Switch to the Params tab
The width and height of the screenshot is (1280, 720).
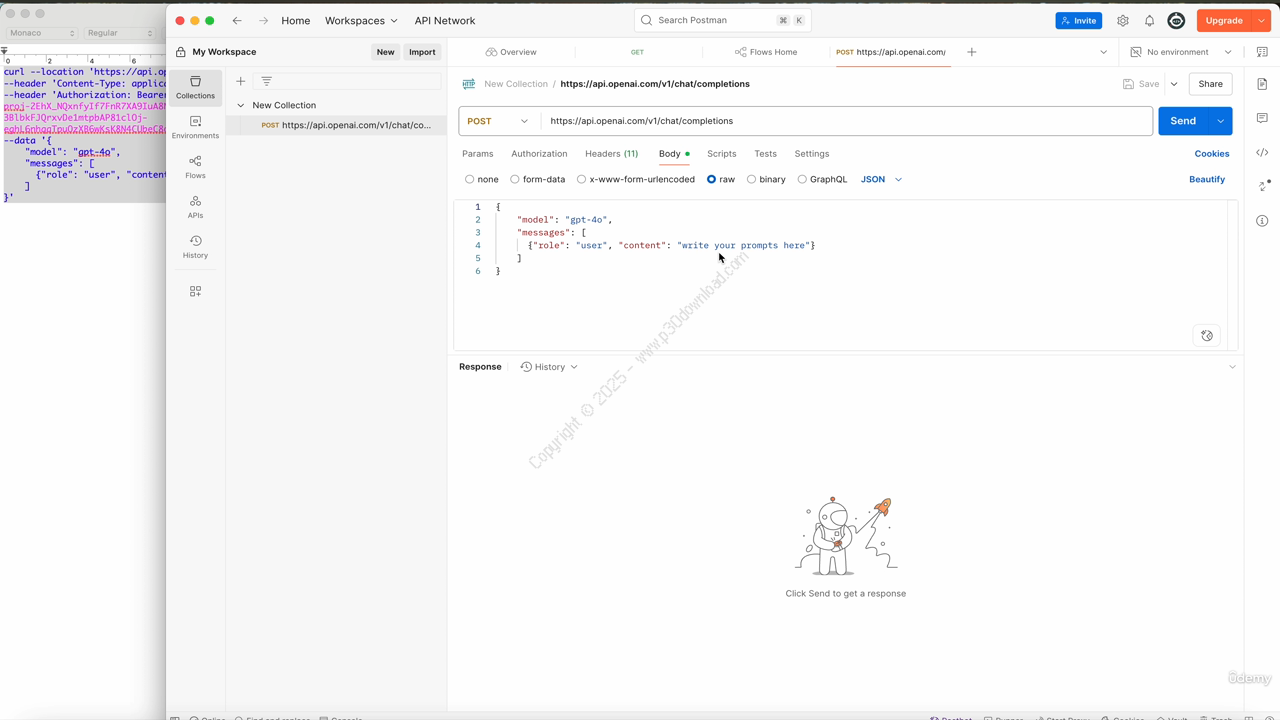coord(478,154)
